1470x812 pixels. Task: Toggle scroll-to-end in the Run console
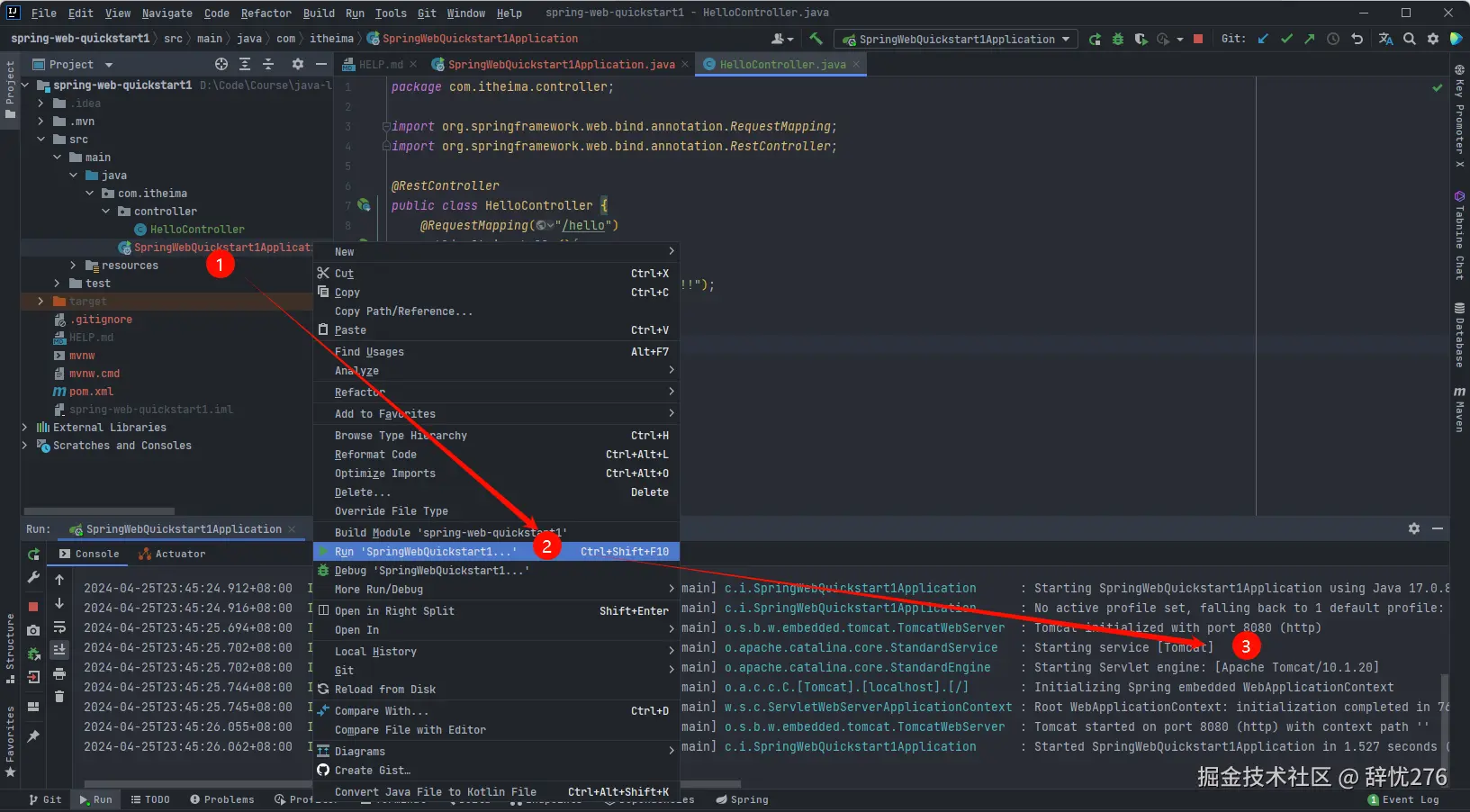pyautogui.click(x=59, y=650)
